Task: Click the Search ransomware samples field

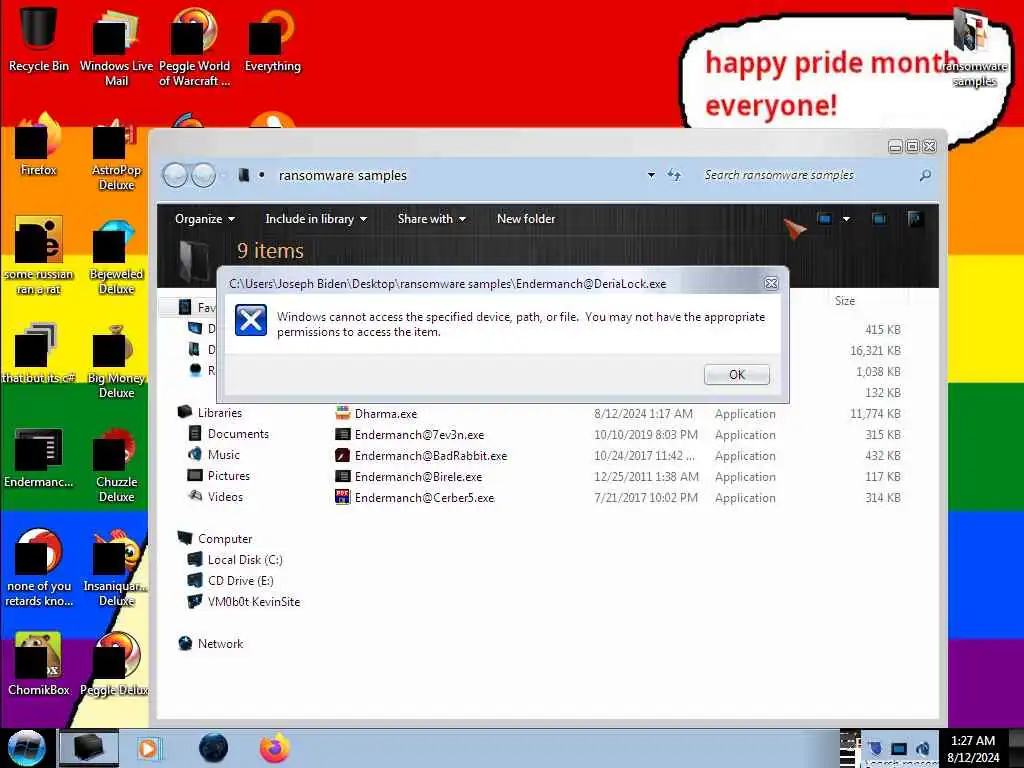Action: 810,175
